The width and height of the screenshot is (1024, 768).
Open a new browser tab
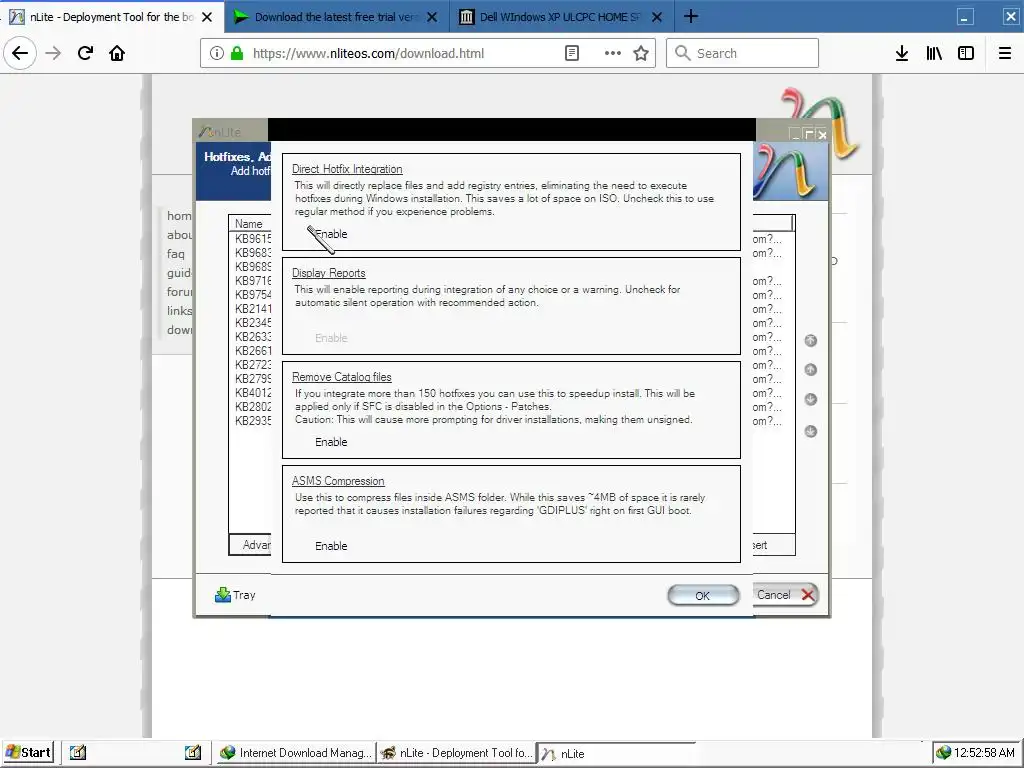[x=691, y=16]
